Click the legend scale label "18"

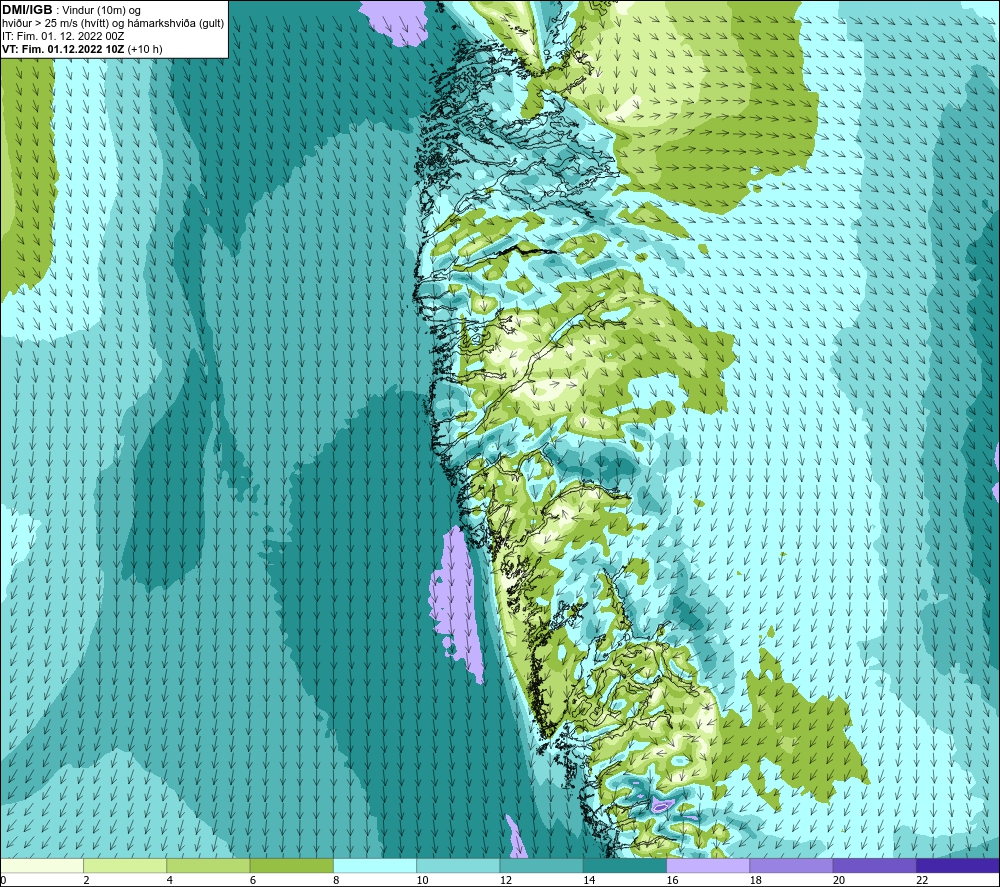click(756, 880)
